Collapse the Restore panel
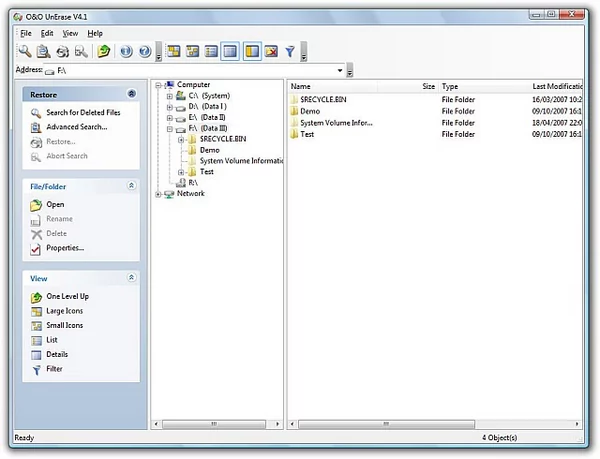 pyautogui.click(x=132, y=94)
